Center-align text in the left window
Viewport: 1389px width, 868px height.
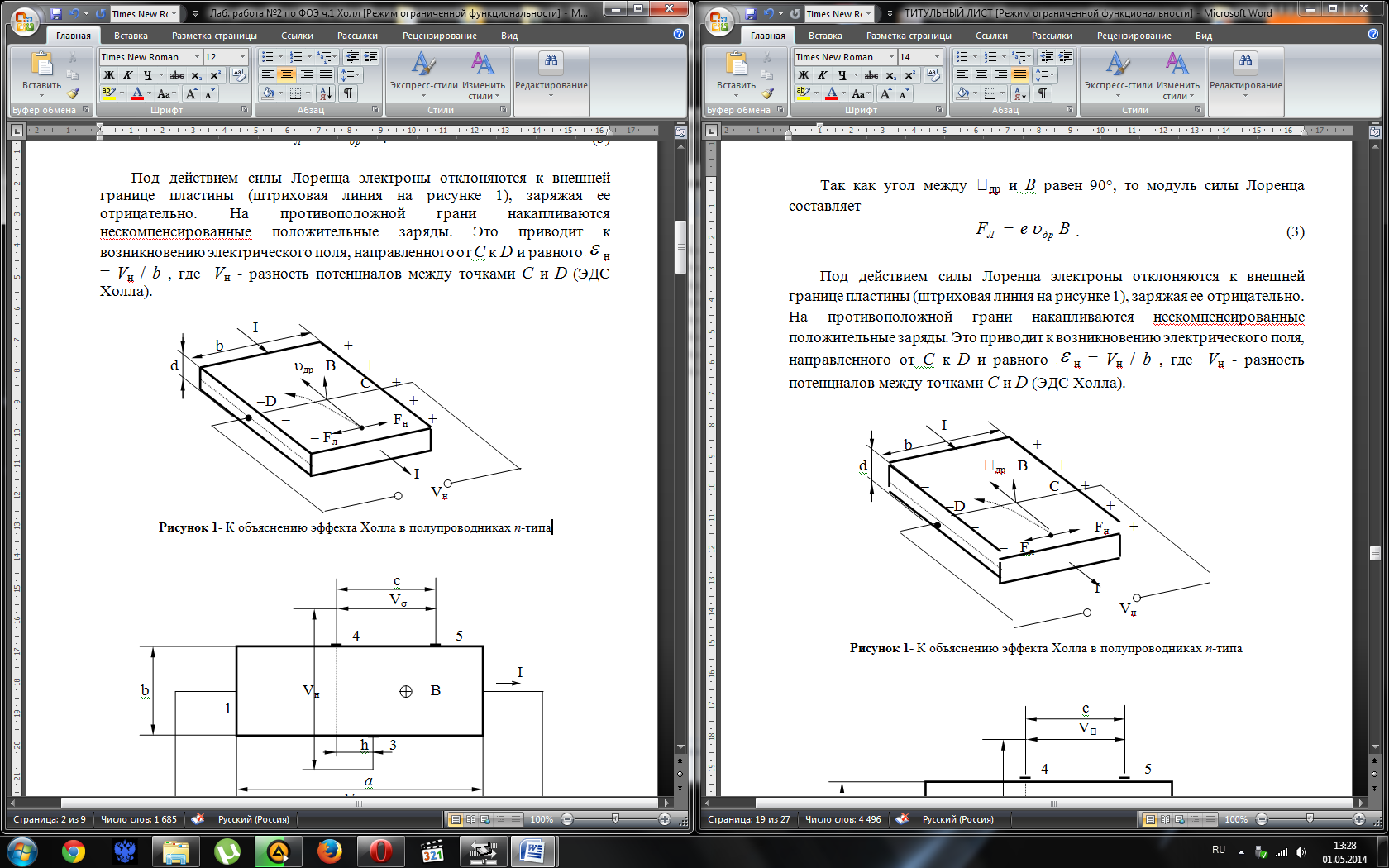point(287,75)
